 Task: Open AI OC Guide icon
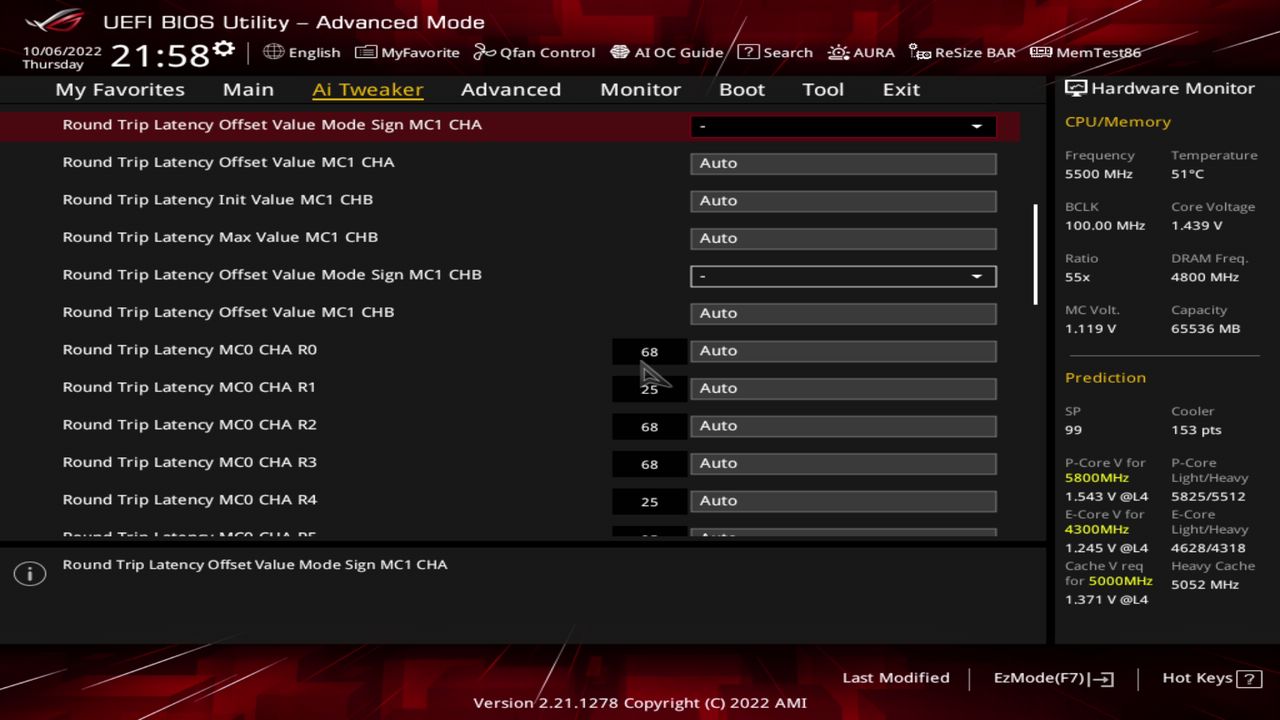pyautogui.click(x=620, y=52)
